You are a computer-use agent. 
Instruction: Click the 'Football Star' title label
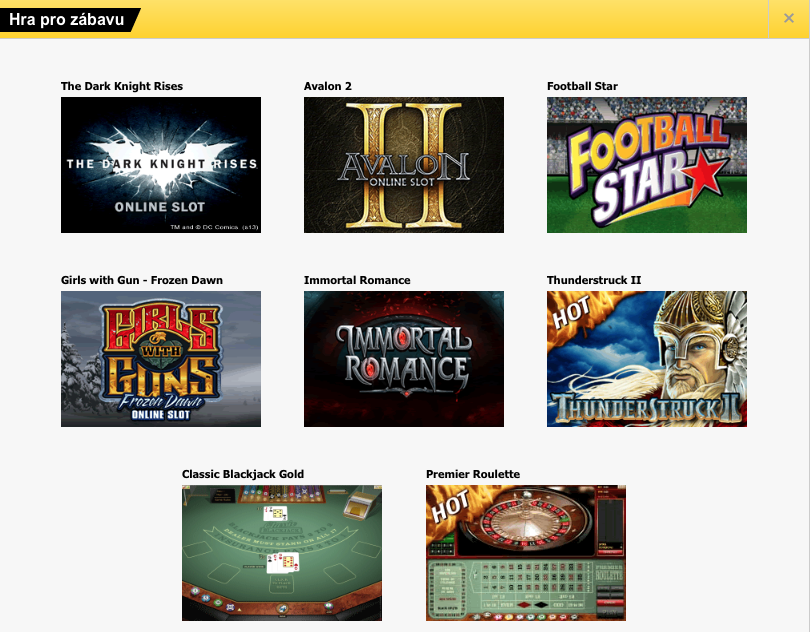coord(582,86)
